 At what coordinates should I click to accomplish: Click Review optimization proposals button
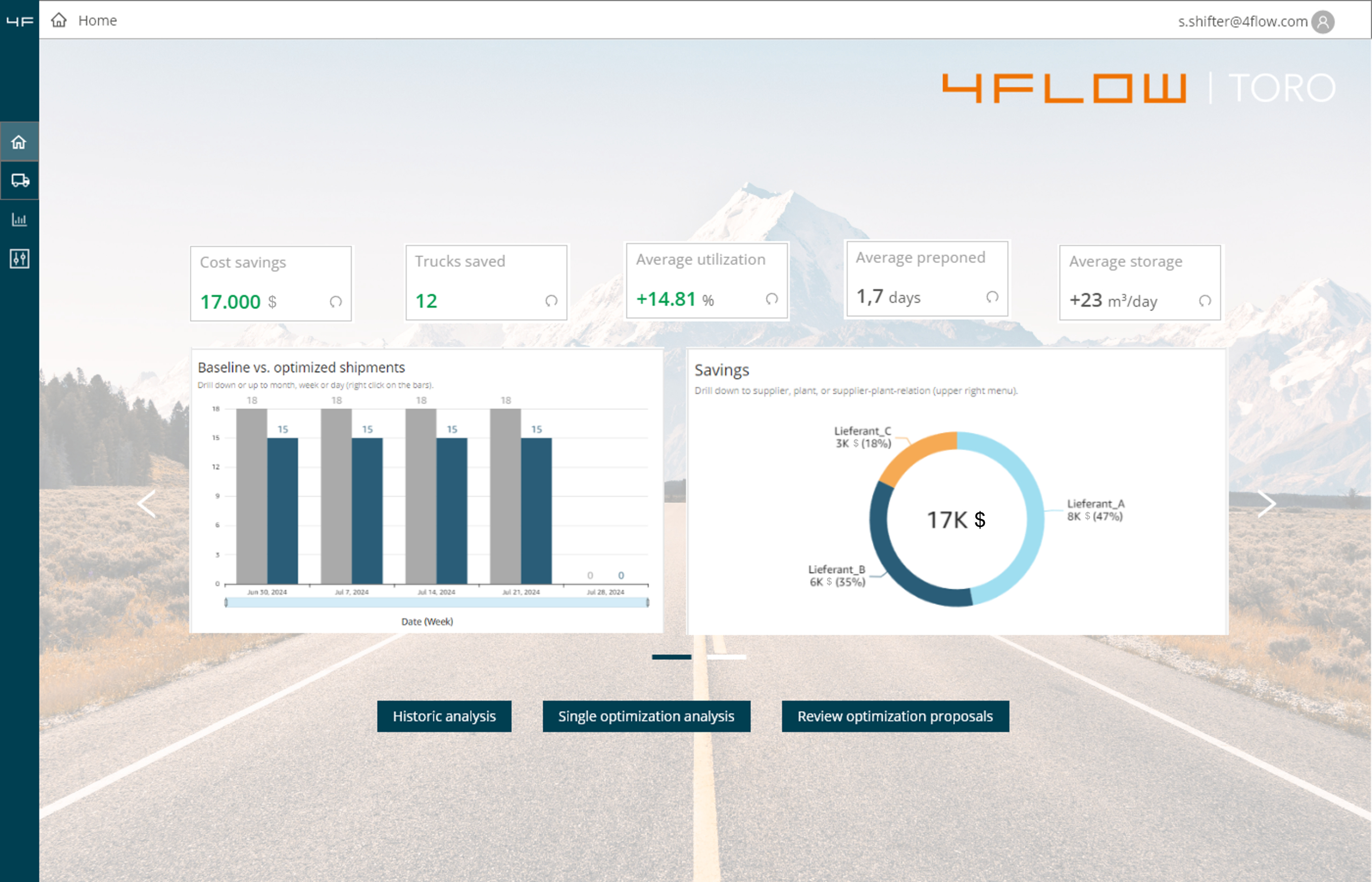click(894, 716)
